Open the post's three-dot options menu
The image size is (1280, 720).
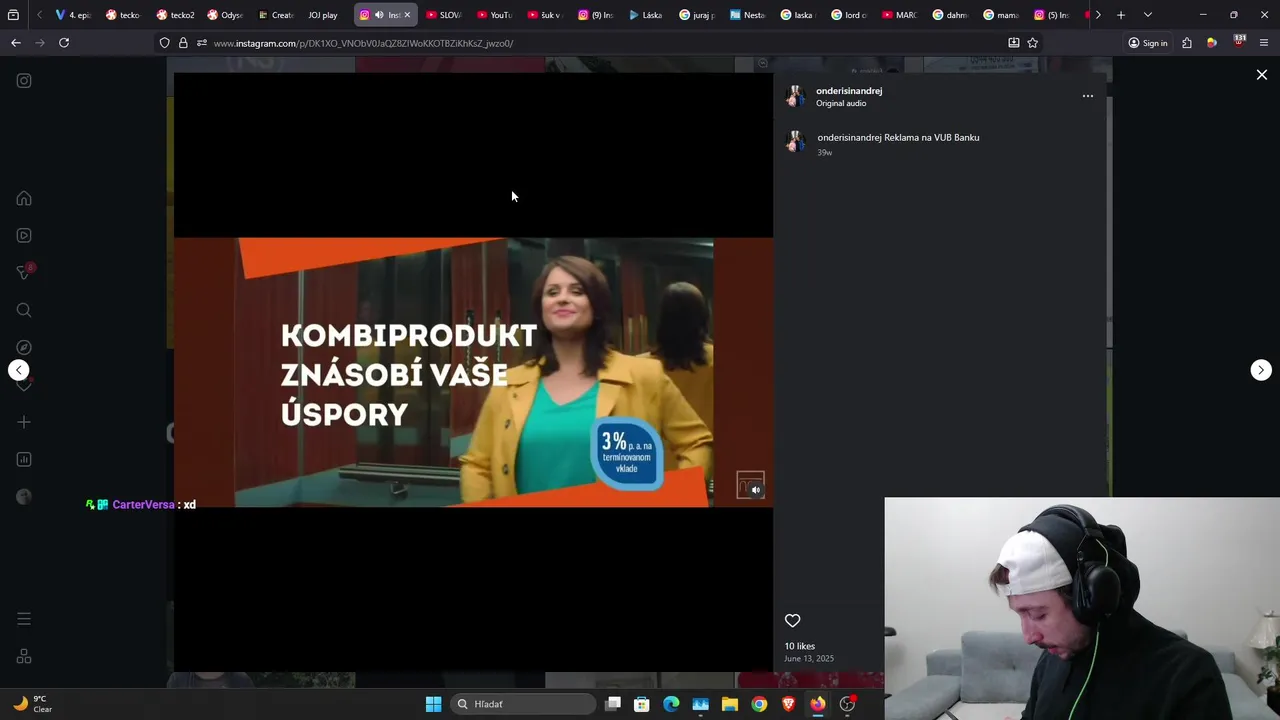(x=1088, y=96)
